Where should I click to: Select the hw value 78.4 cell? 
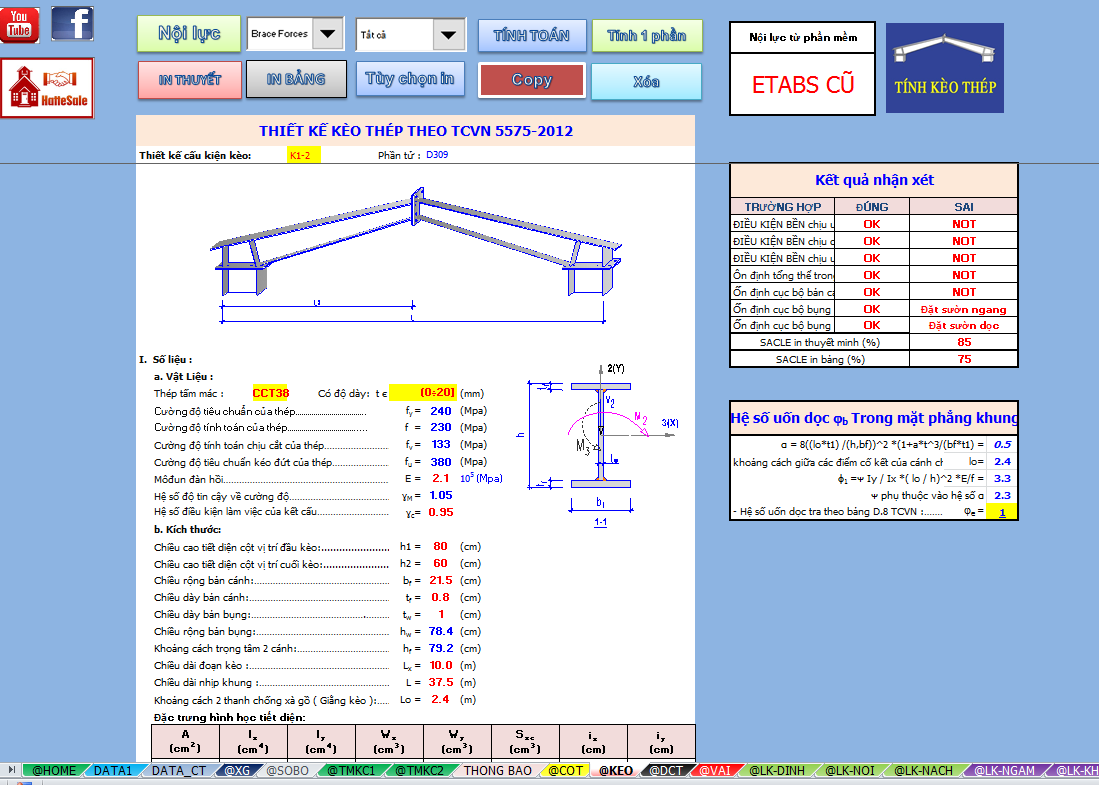pyautogui.click(x=441, y=631)
